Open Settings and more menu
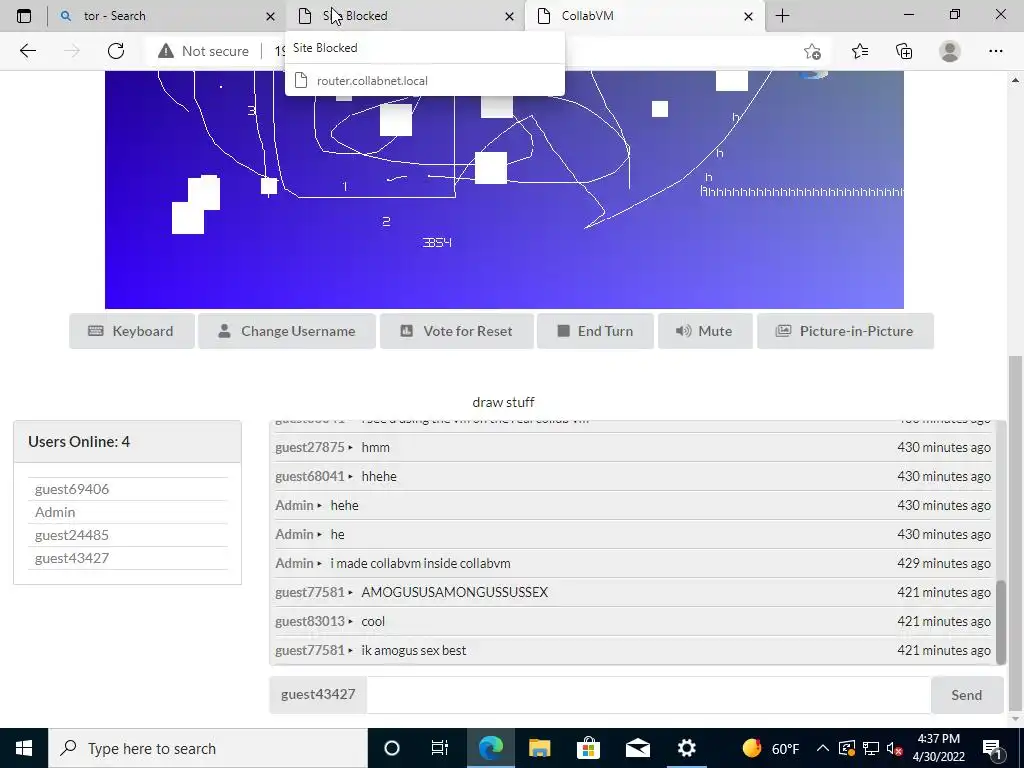 point(995,51)
